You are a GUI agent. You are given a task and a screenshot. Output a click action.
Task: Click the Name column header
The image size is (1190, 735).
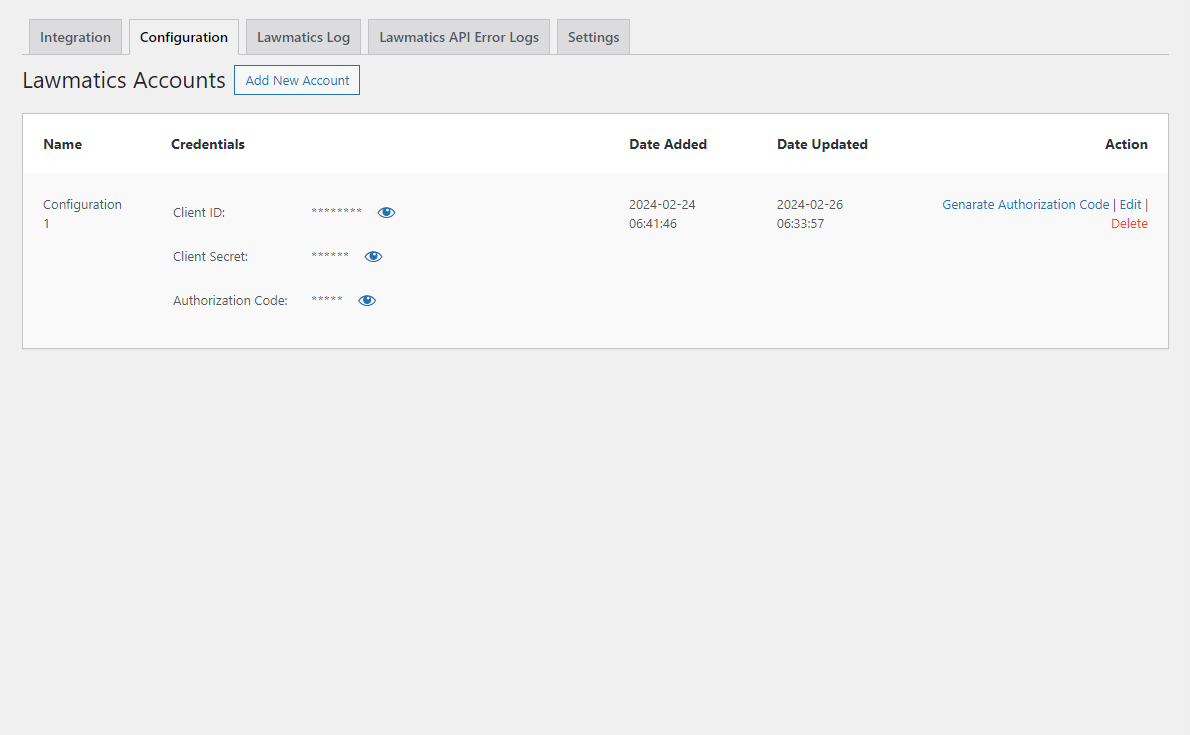click(62, 144)
